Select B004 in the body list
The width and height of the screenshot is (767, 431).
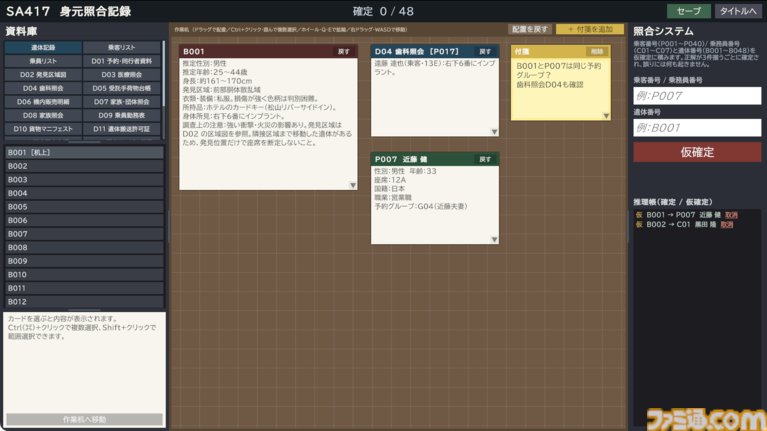click(x=84, y=193)
